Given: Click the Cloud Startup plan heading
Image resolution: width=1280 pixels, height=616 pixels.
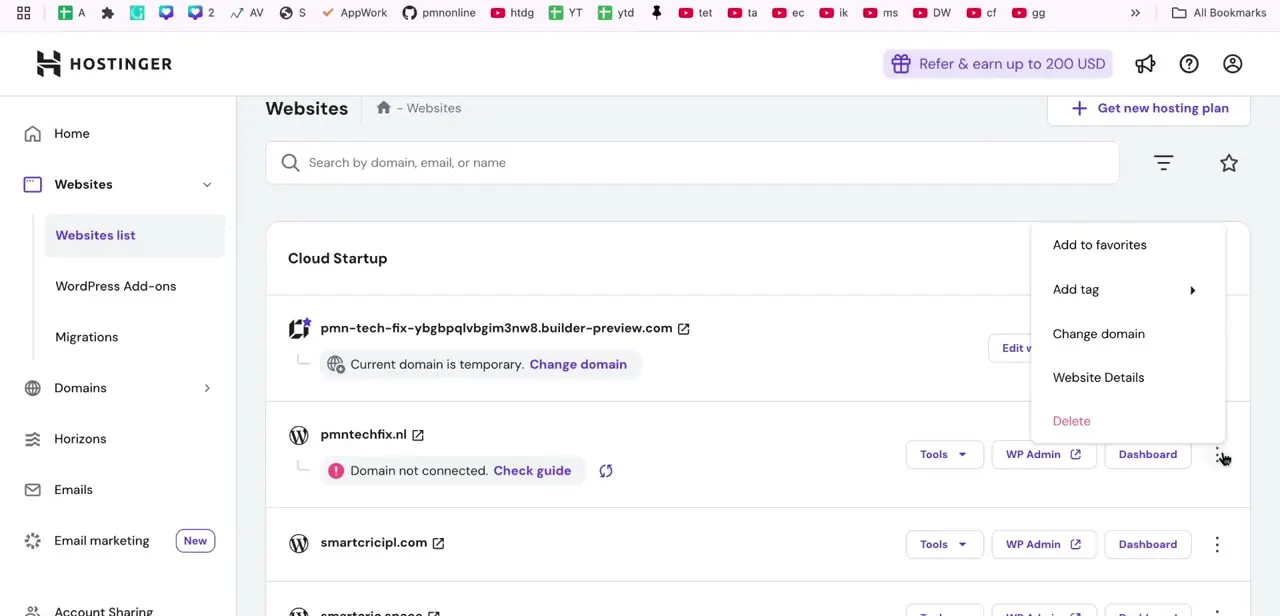Looking at the screenshot, I should pyautogui.click(x=337, y=259).
